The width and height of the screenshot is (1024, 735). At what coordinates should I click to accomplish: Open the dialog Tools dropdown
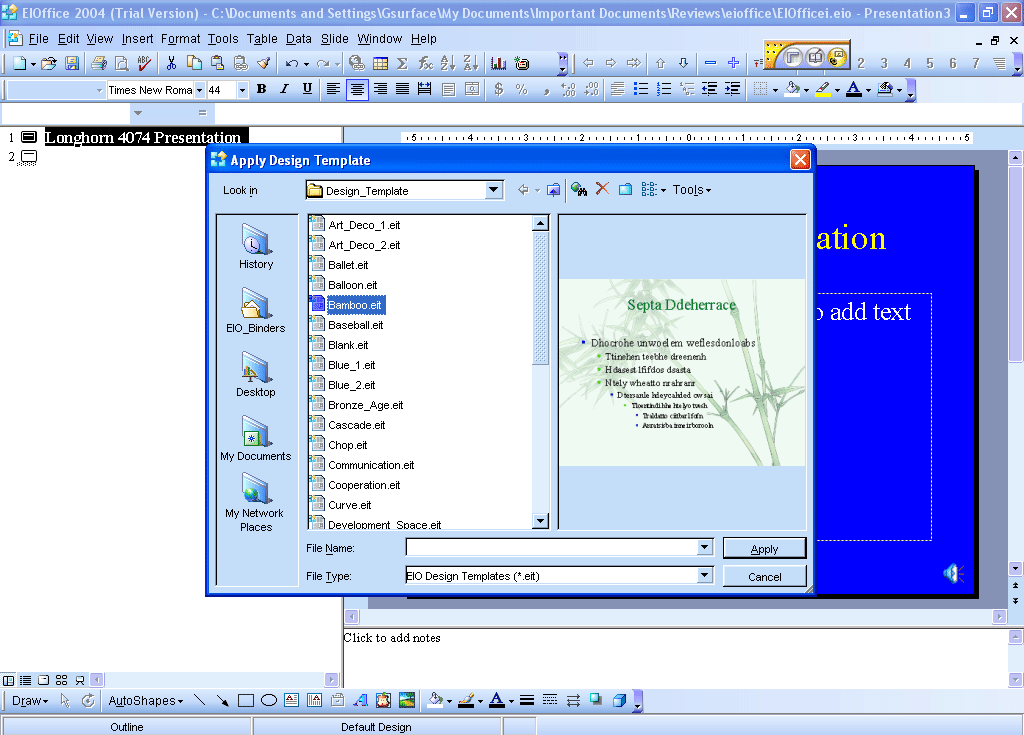(x=692, y=190)
